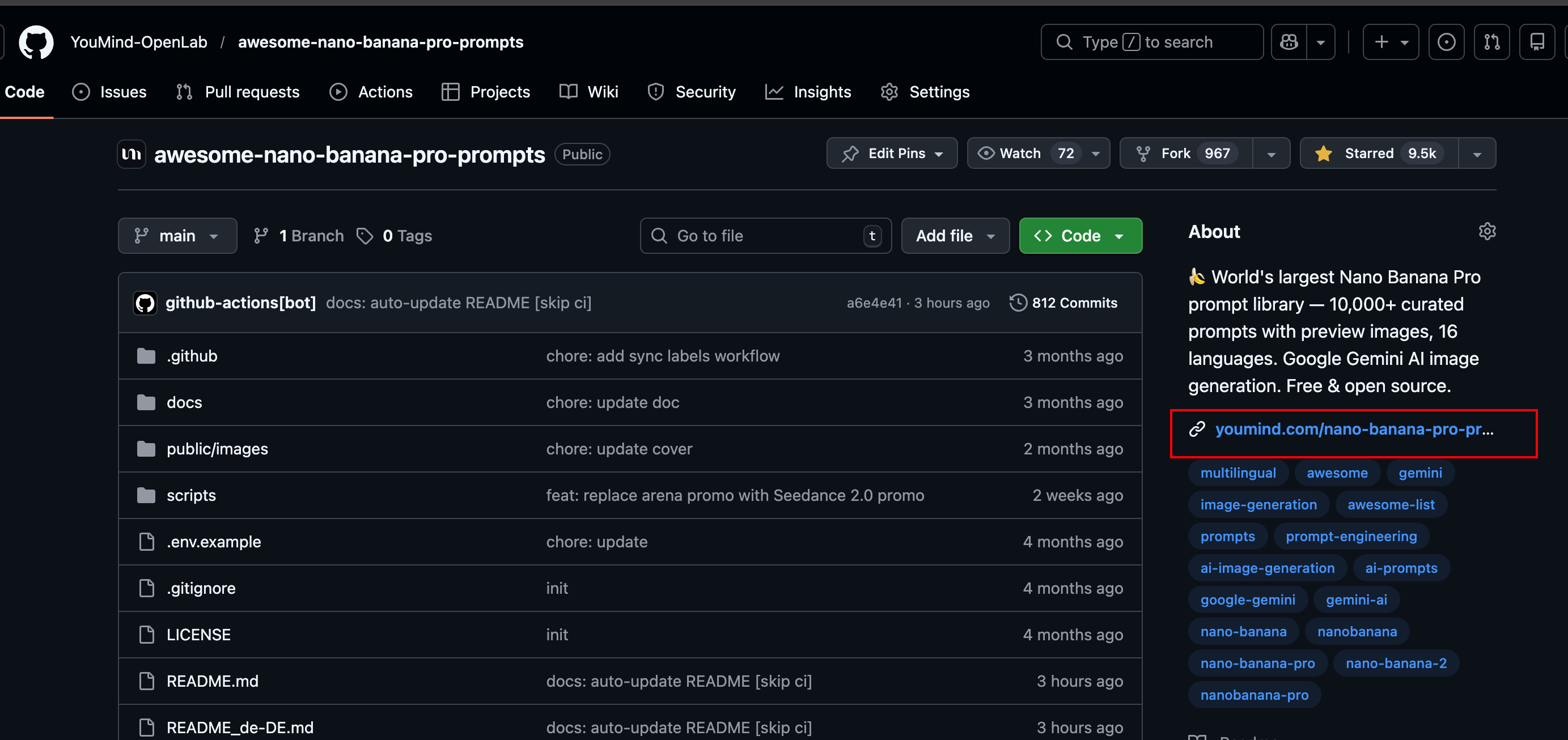Click the tag icon beside 0 Tags
The image size is (1568, 740).
365,236
